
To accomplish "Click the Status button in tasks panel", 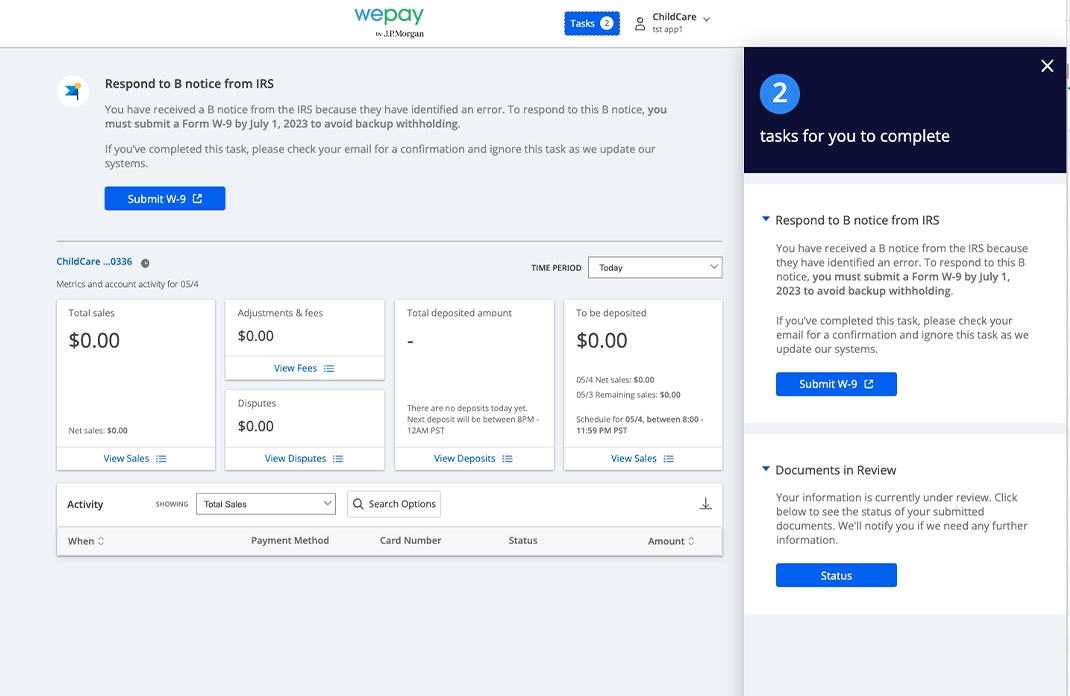I will pos(836,575).
